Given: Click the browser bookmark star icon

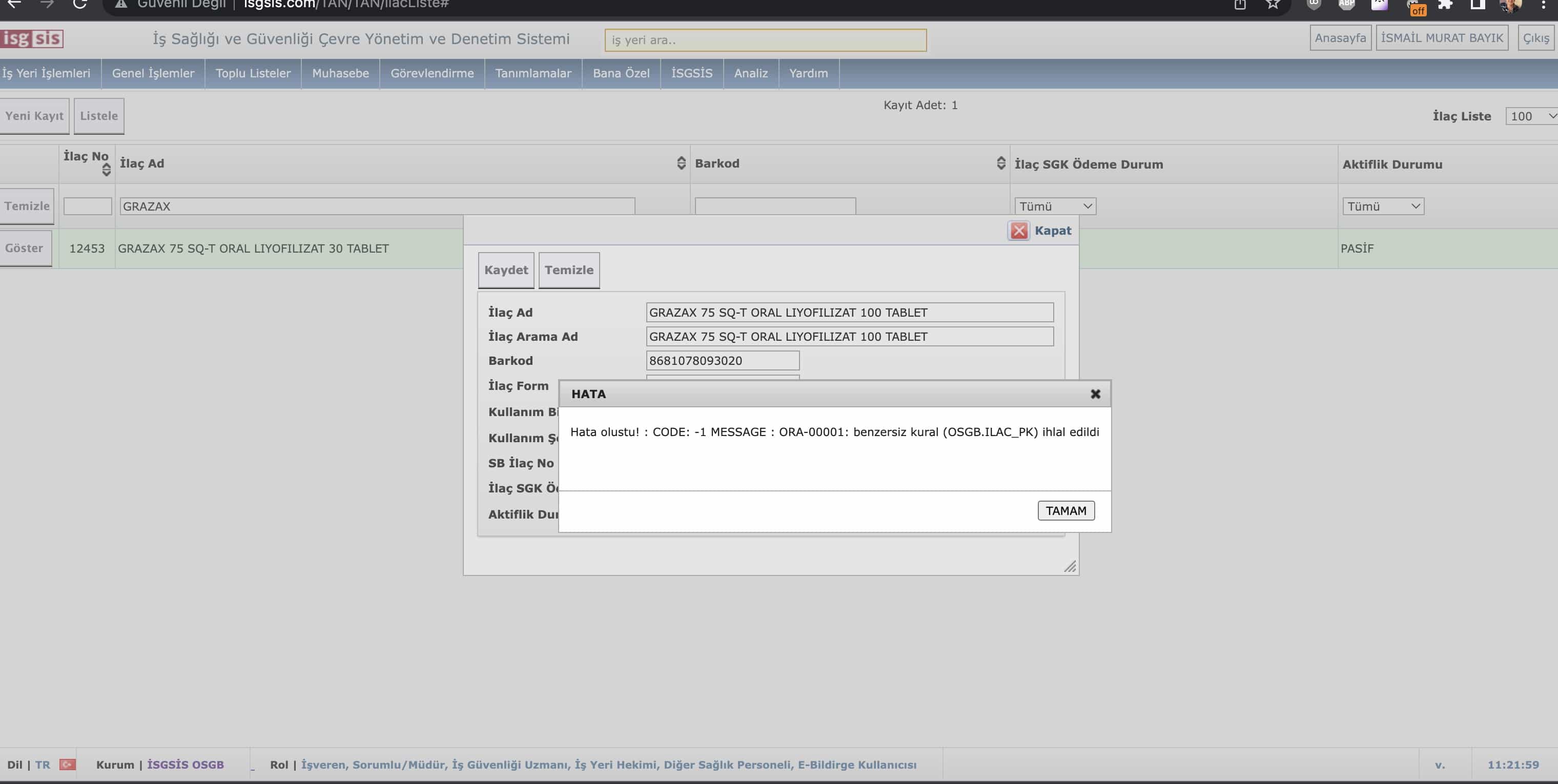Looking at the screenshot, I should coord(1273,5).
